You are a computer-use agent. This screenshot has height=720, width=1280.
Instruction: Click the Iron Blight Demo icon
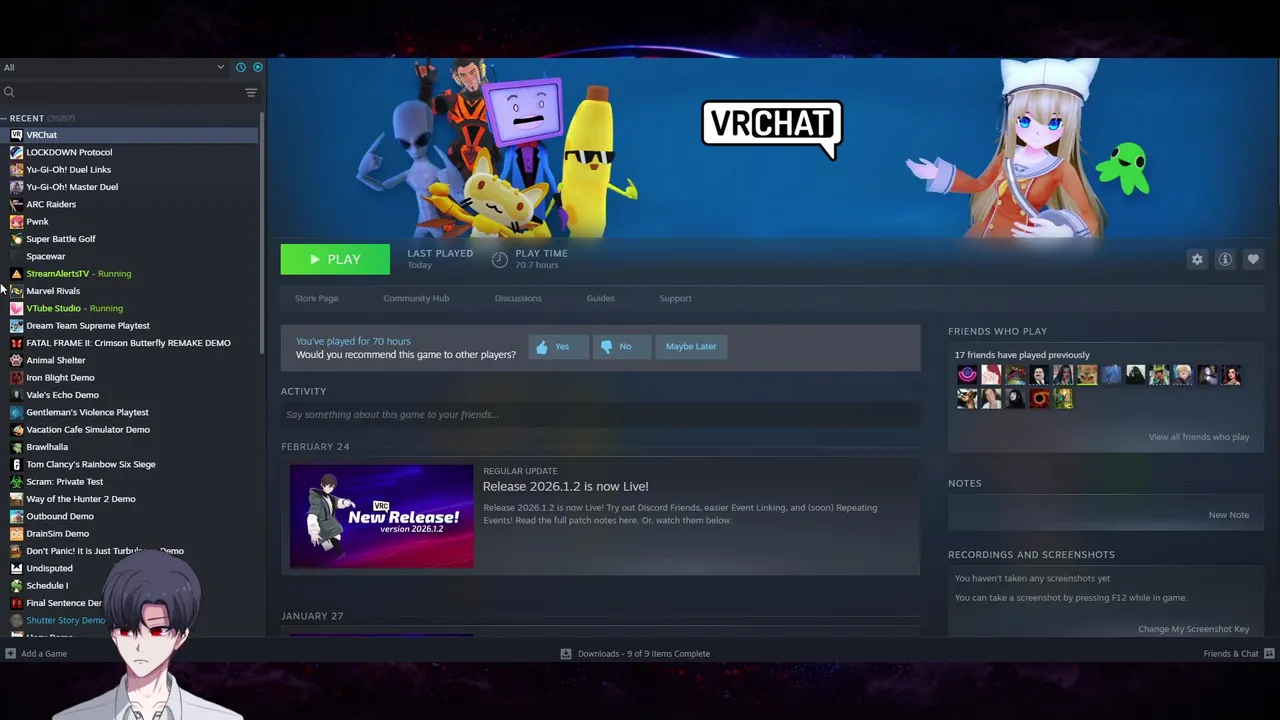(x=16, y=378)
